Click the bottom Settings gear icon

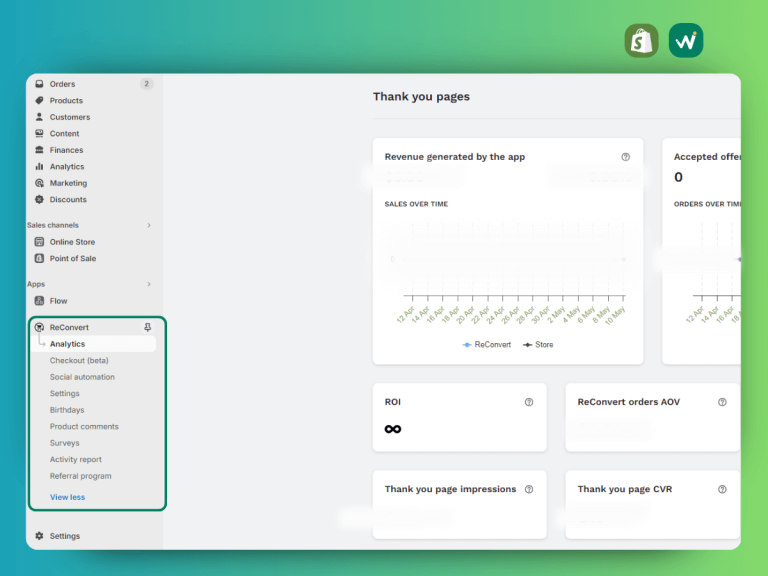(39, 536)
